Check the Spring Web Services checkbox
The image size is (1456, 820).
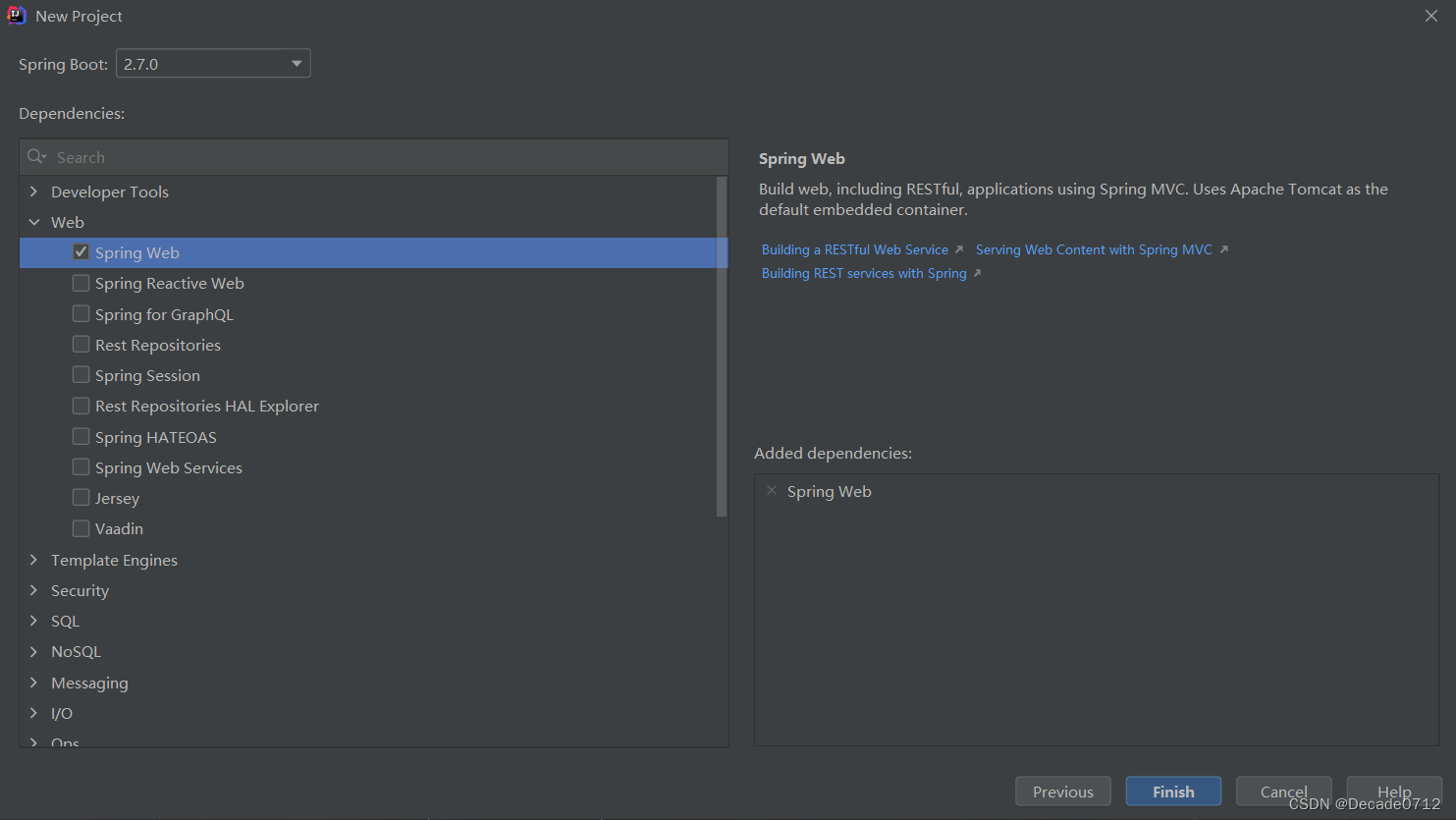[81, 466]
